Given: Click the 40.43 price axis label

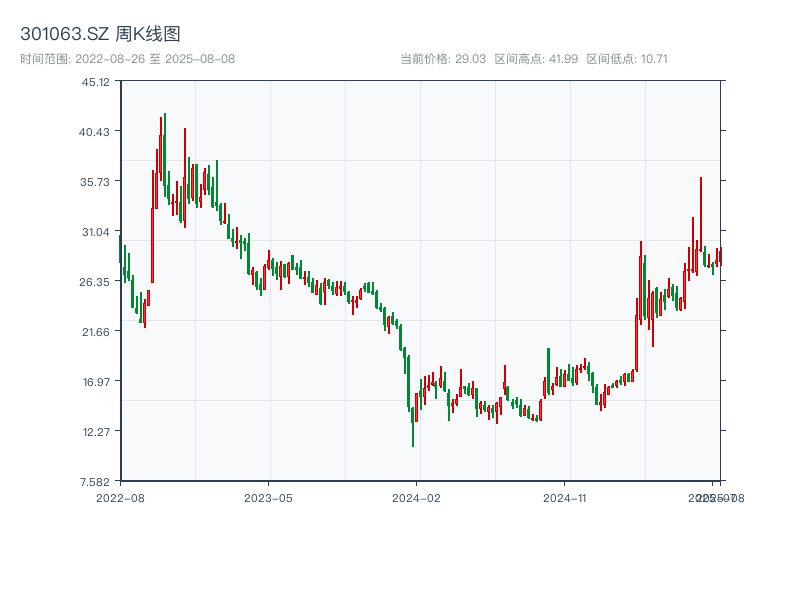Looking at the screenshot, I should point(96,132).
